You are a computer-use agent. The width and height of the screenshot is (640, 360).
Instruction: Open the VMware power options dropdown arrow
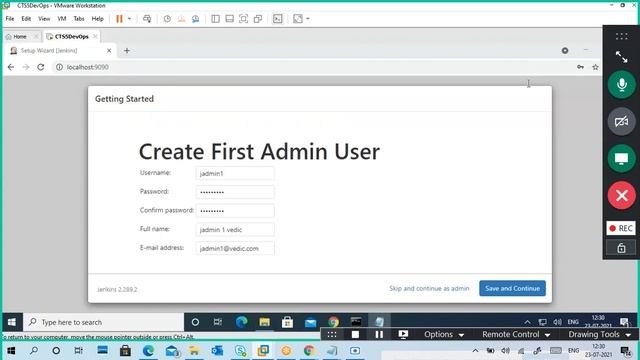(x=129, y=19)
